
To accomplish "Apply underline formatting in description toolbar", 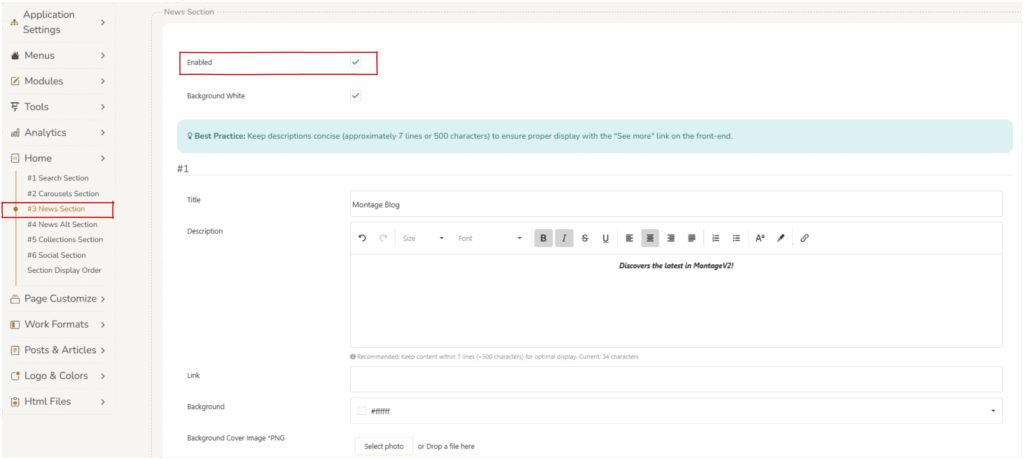I will (x=605, y=238).
